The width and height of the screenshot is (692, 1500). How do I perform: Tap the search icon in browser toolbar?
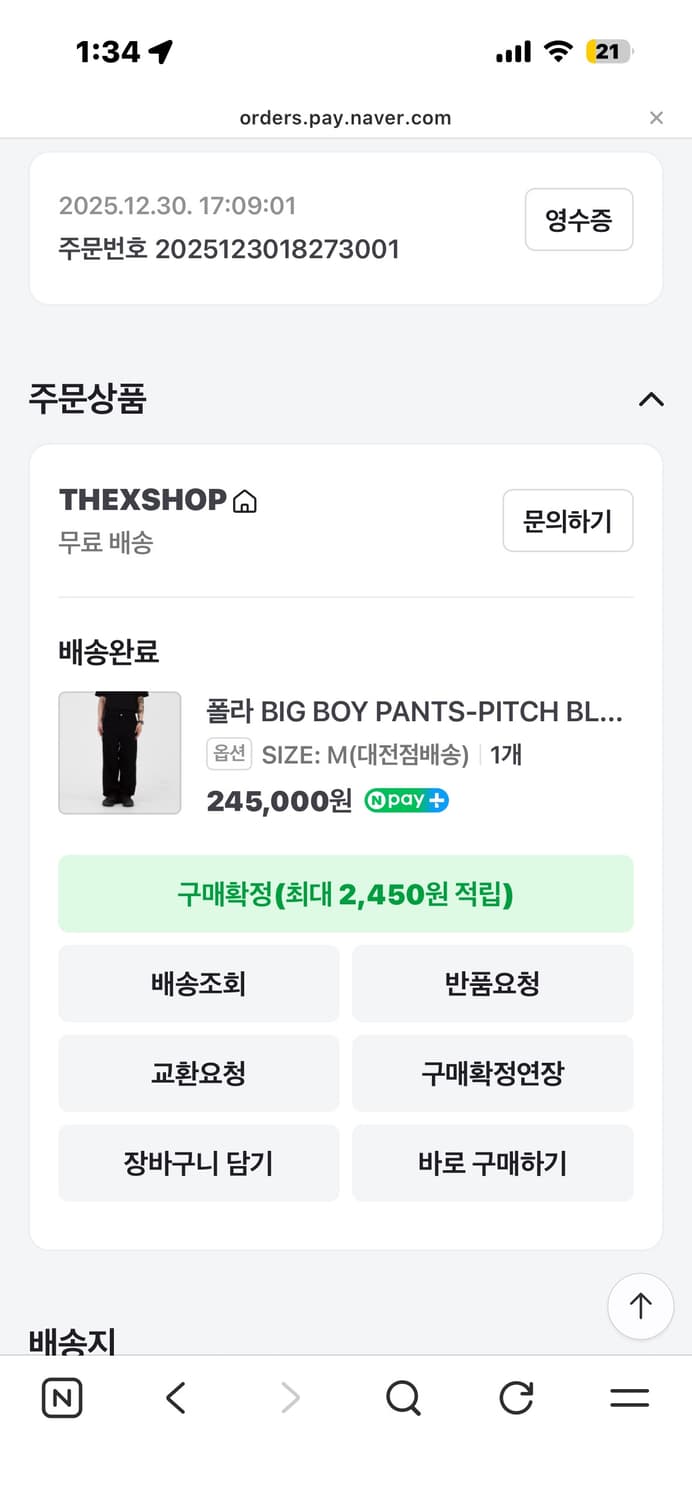(x=402, y=1398)
